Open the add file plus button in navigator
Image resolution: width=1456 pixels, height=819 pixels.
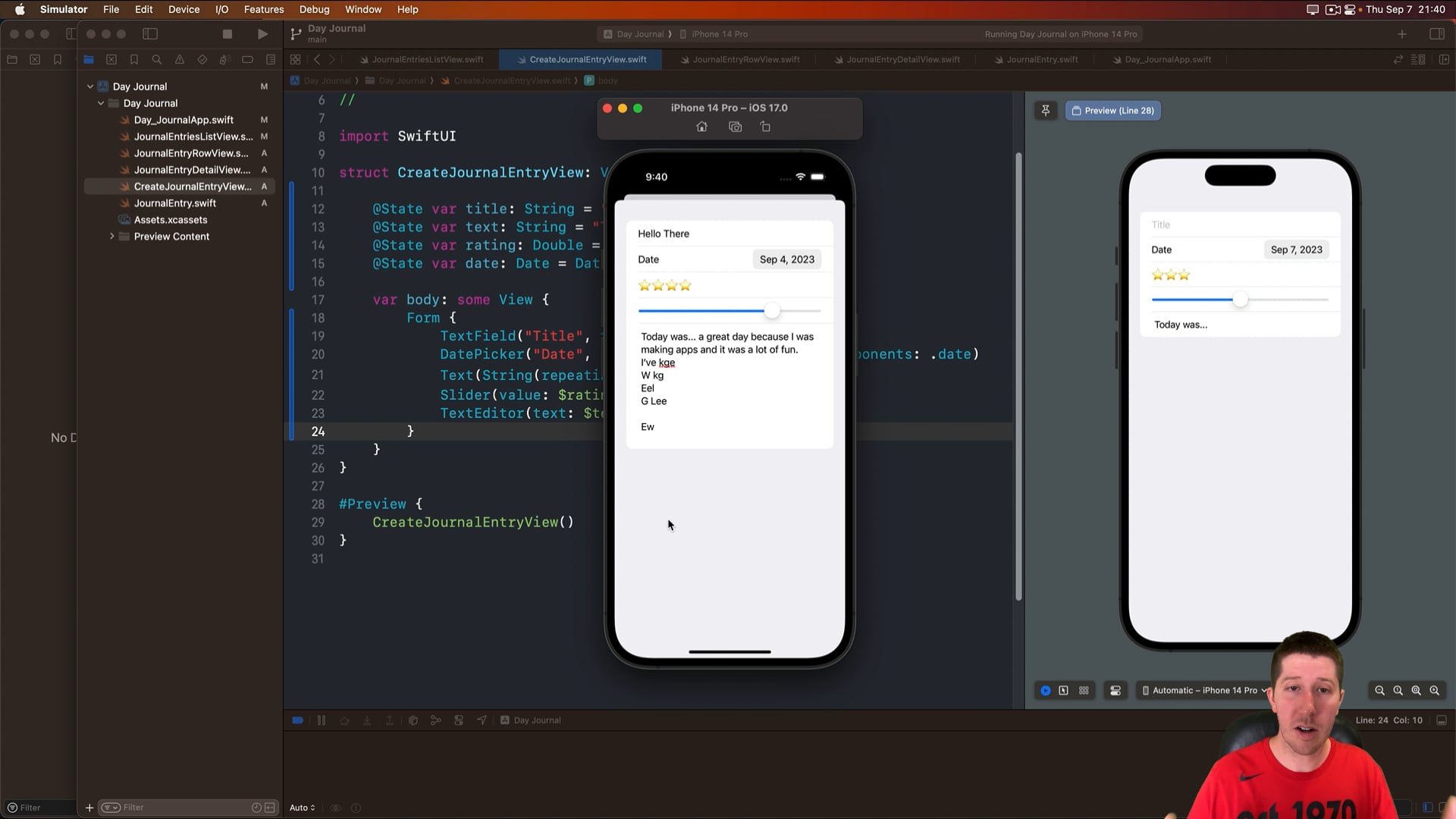(x=89, y=808)
